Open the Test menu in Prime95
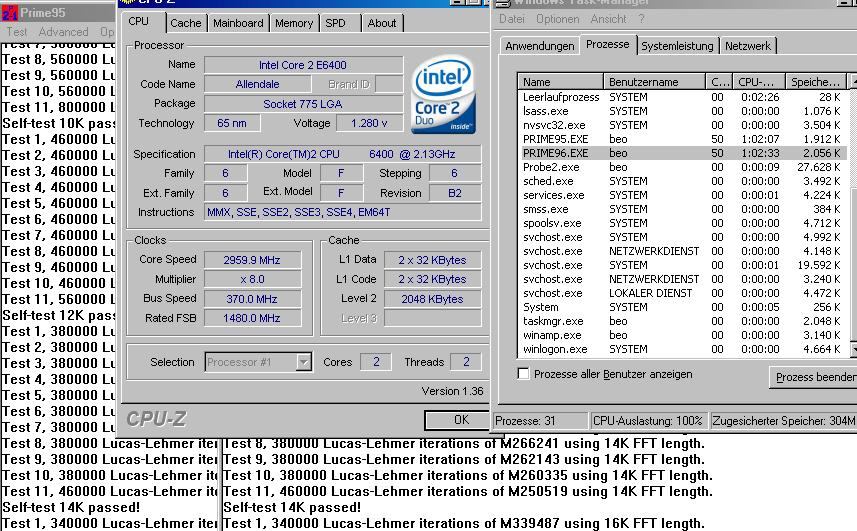The image size is (857, 531). coord(17,32)
